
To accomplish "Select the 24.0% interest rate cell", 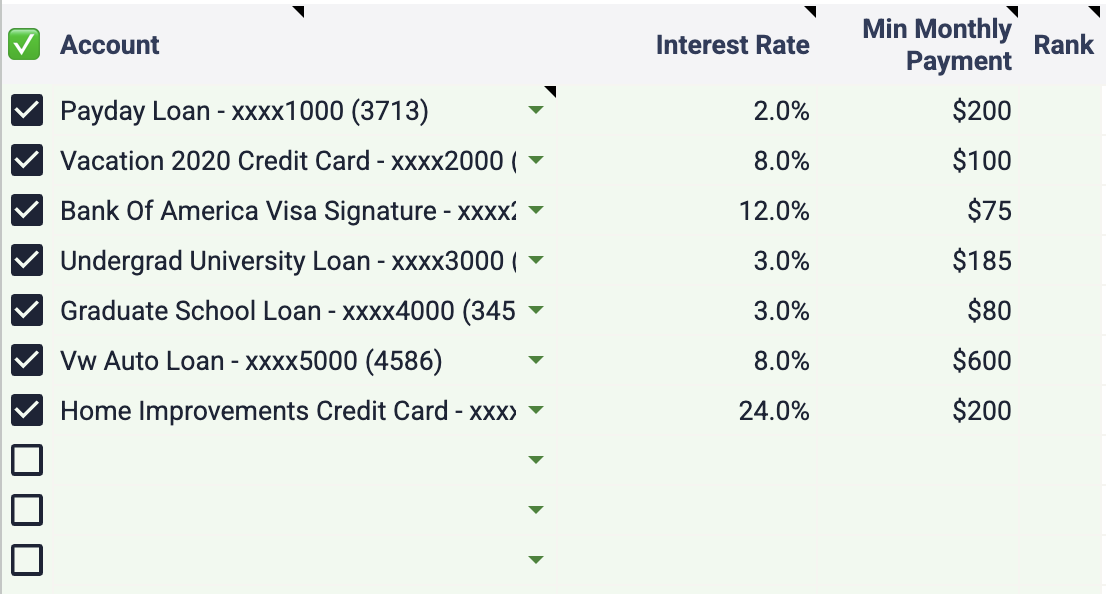I will 774,411.
